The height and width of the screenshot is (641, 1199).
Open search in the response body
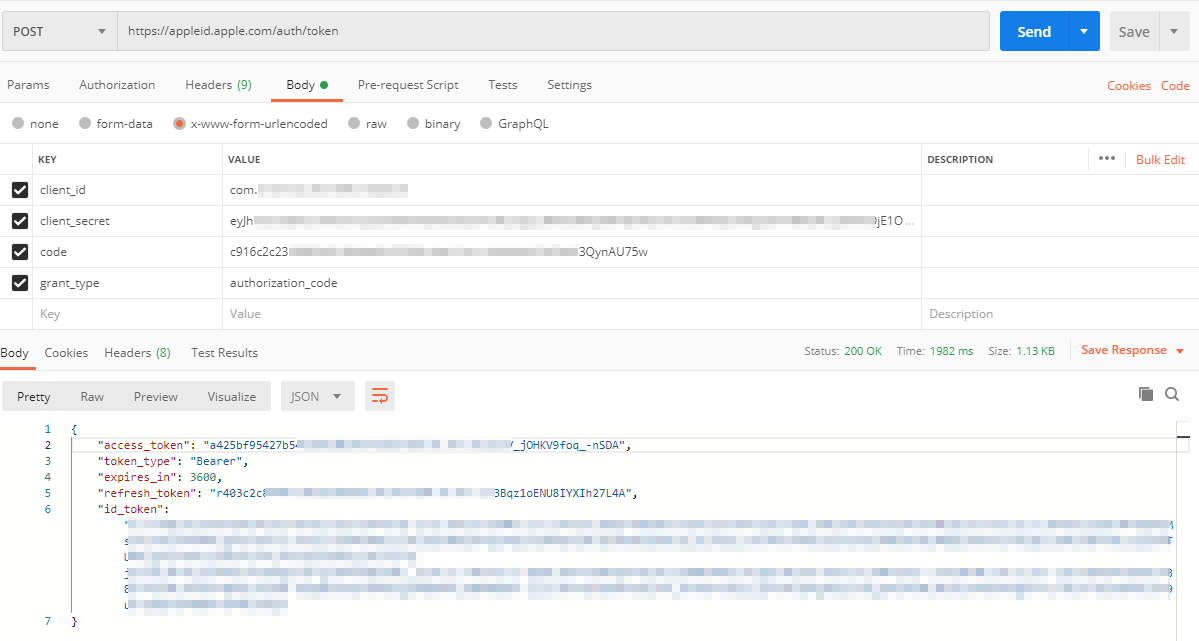(1171, 394)
